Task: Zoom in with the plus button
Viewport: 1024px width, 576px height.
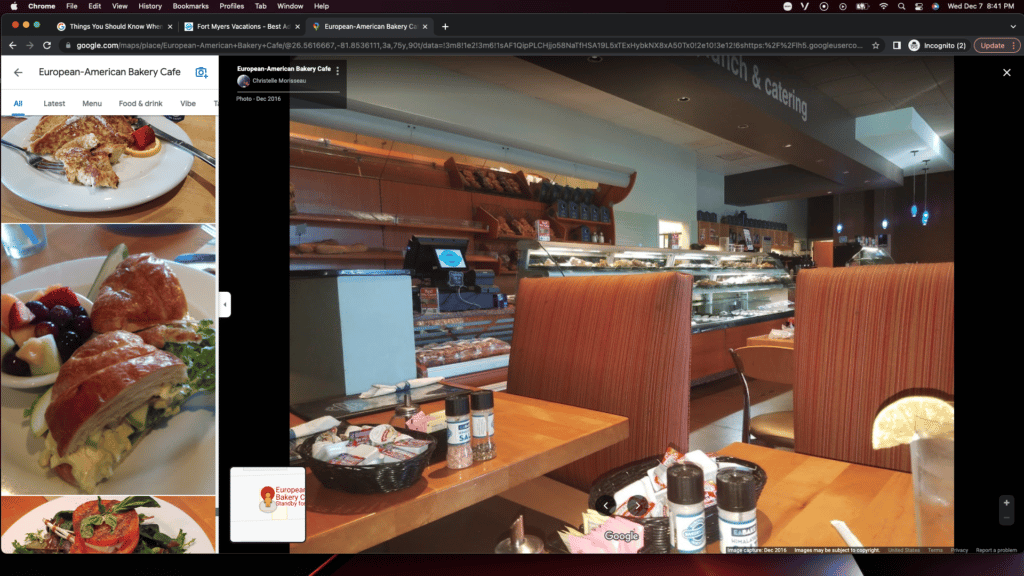Action: (x=1006, y=502)
